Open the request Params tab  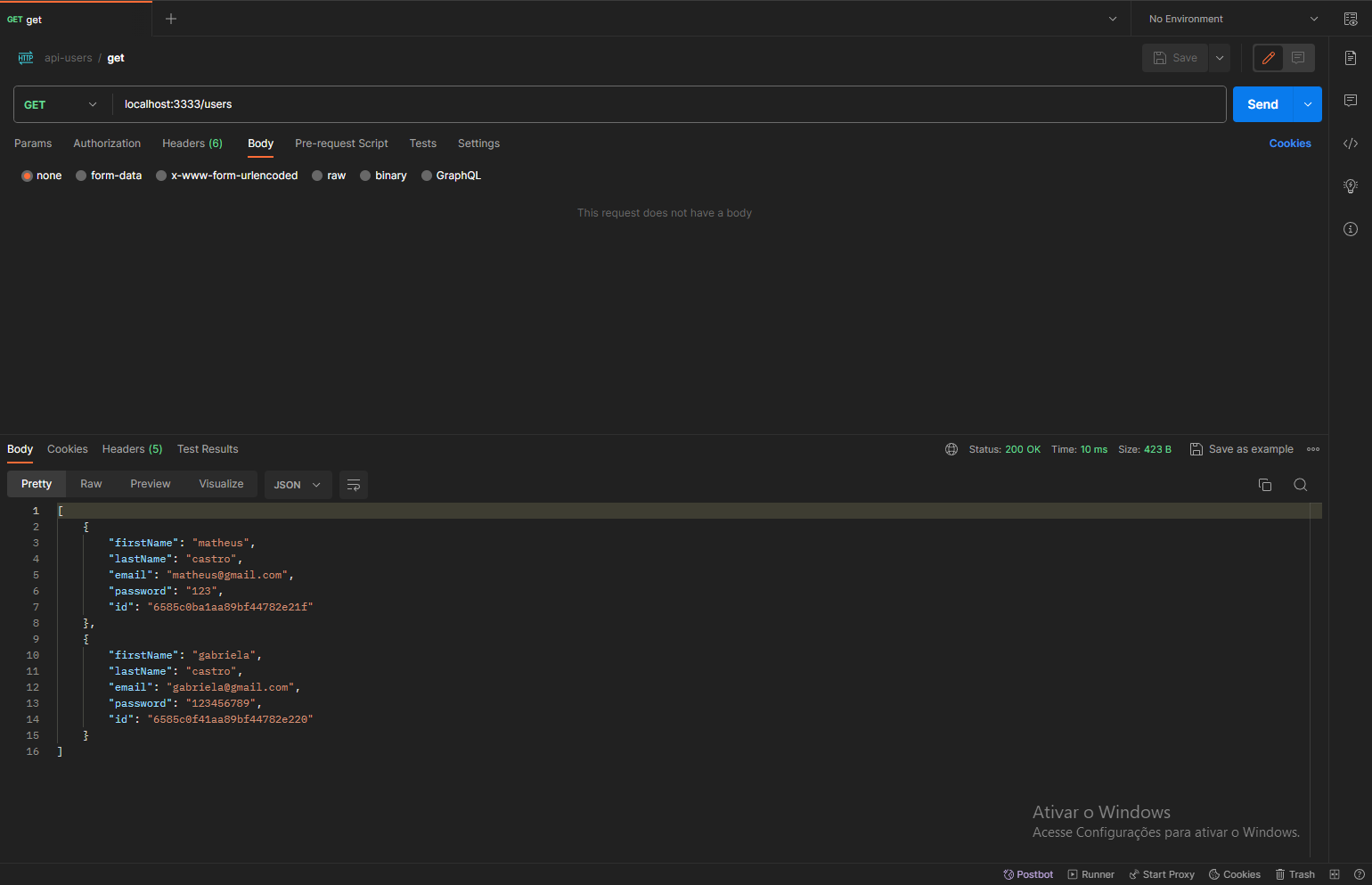[33, 143]
